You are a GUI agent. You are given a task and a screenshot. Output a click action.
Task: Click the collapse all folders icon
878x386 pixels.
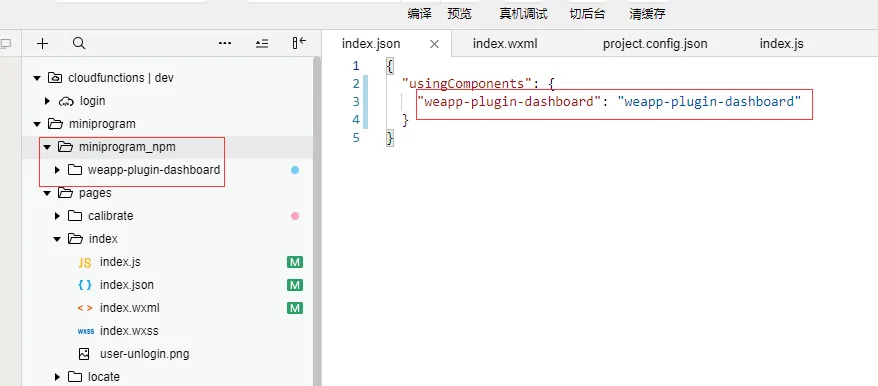[x=261, y=43]
